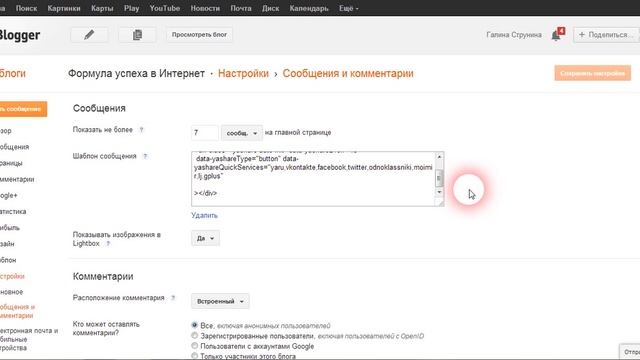Open Google+ item in the sidebar

[9, 196]
